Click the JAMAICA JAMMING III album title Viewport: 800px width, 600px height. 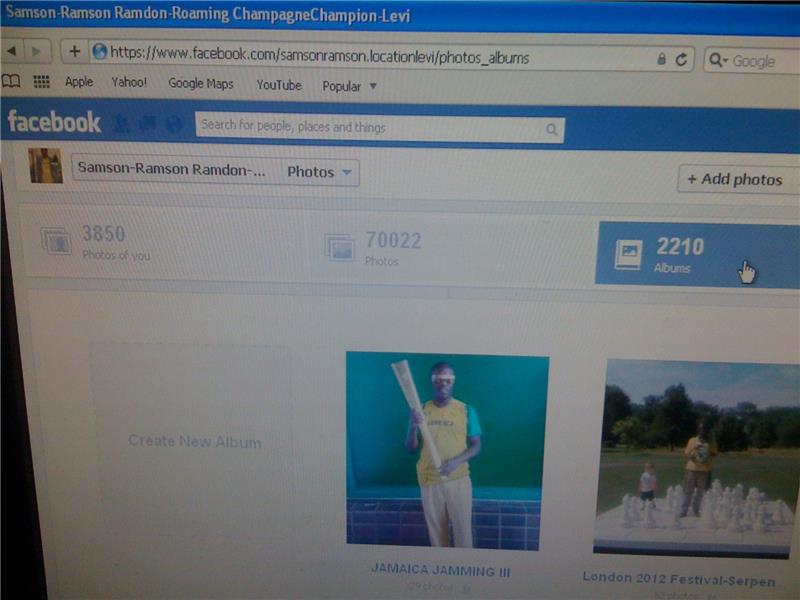[x=441, y=570]
